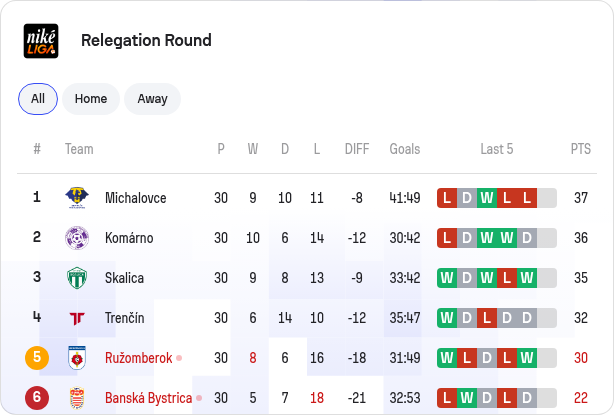Open Ružomberok club crest
The width and height of the screenshot is (614, 415).
[77, 358]
